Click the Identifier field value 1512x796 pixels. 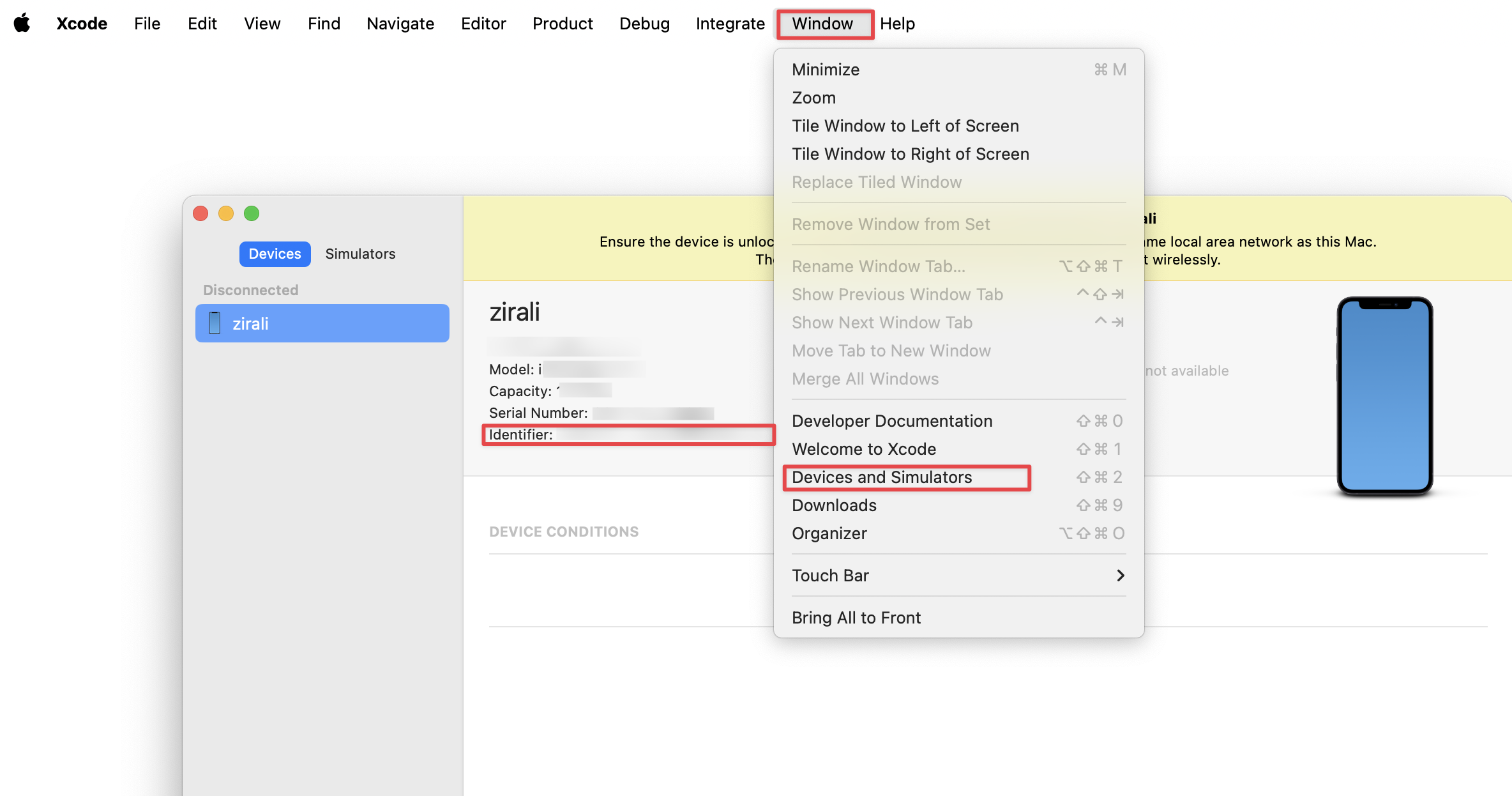663,434
